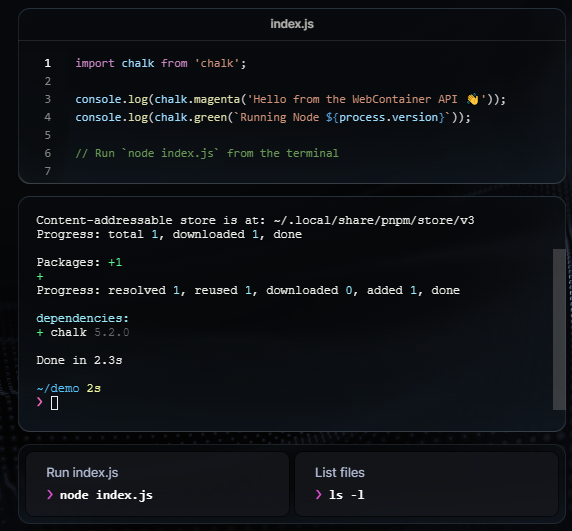Click the green plus next to chalk 5.2.0

pyautogui.click(x=40, y=333)
